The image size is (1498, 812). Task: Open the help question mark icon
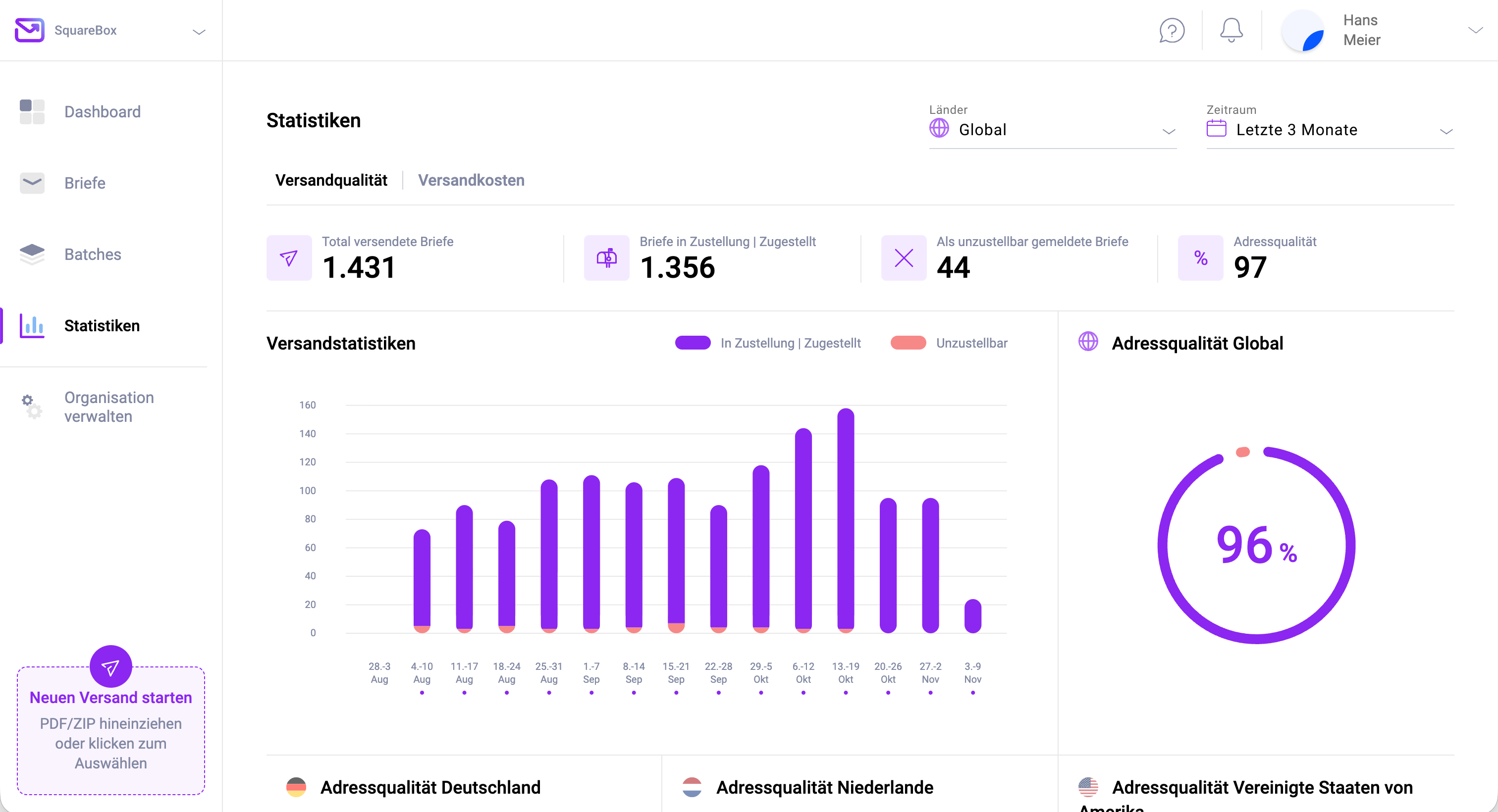point(1172,30)
